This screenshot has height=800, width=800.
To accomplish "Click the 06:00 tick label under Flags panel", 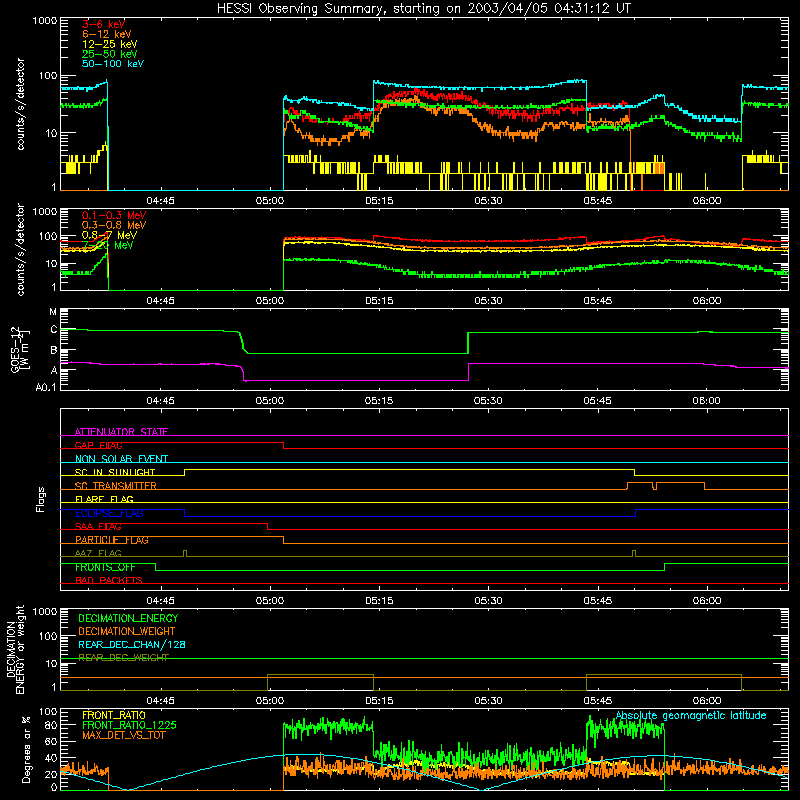I will click(707, 601).
